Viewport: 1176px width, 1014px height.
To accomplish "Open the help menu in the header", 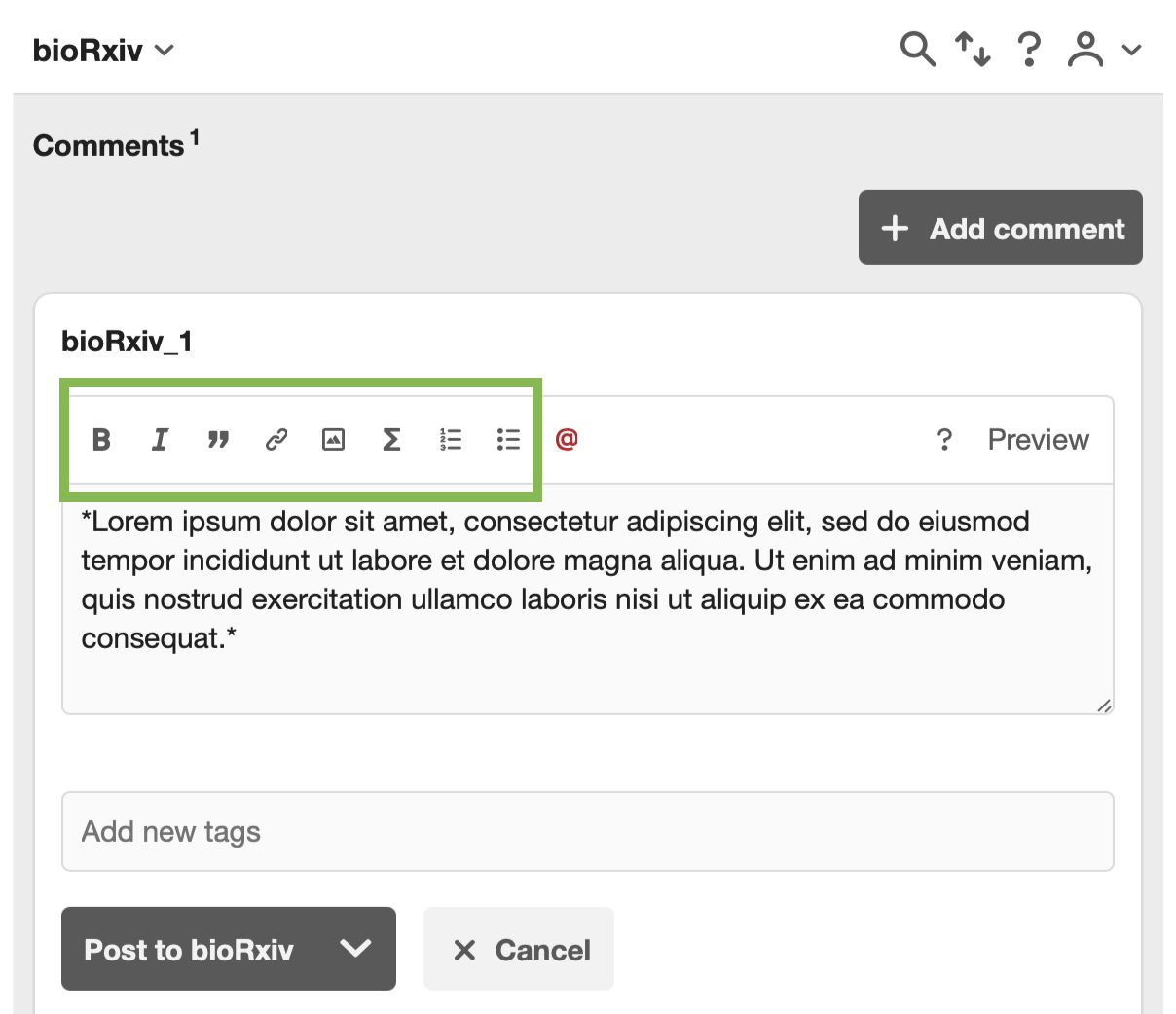I will (x=1029, y=49).
